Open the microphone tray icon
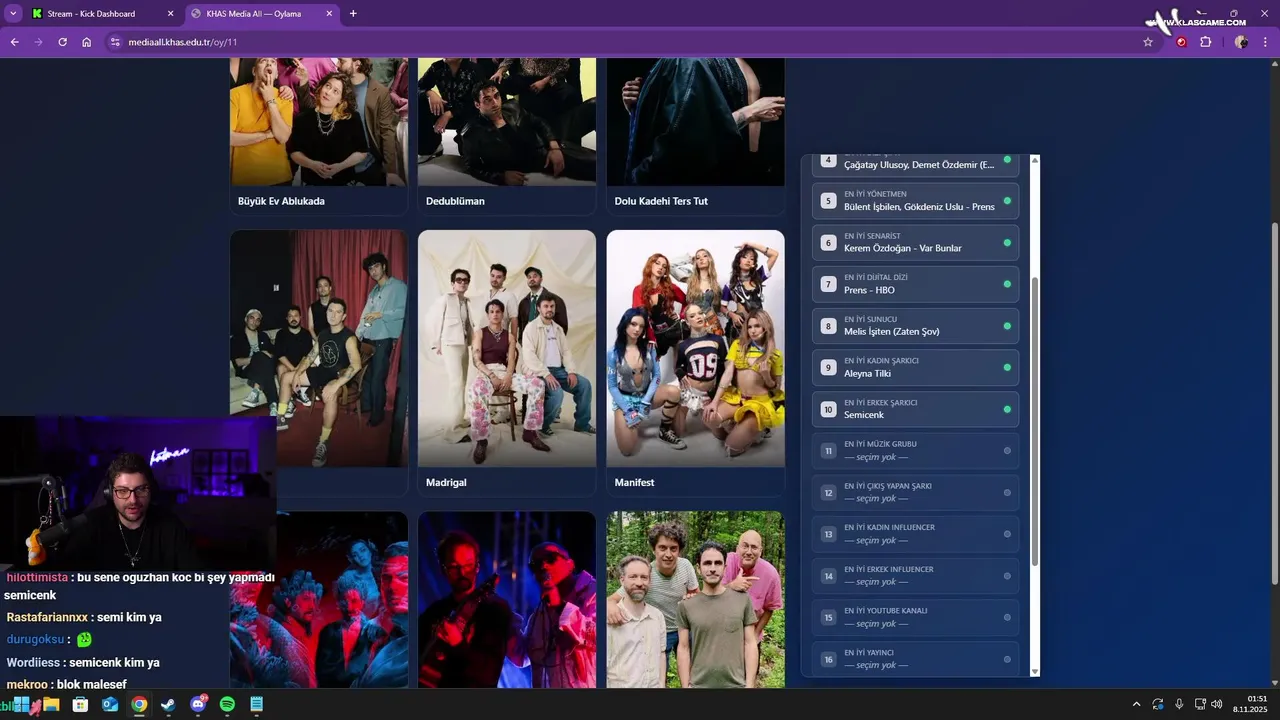This screenshot has height=720, width=1280. 1179,705
